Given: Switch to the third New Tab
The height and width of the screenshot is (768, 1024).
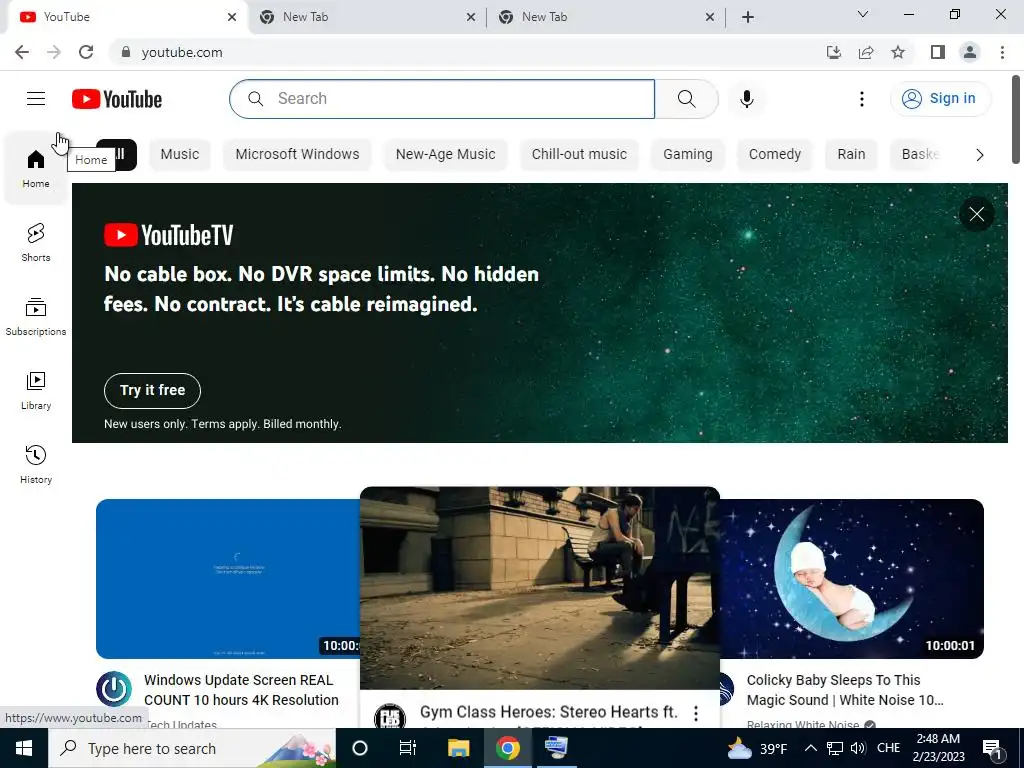Looking at the screenshot, I should 605,17.
